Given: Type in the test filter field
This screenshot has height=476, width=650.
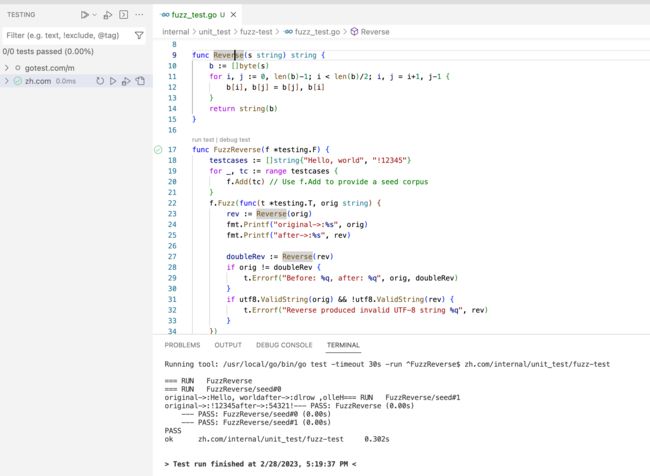Looking at the screenshot, I should (65, 35).
